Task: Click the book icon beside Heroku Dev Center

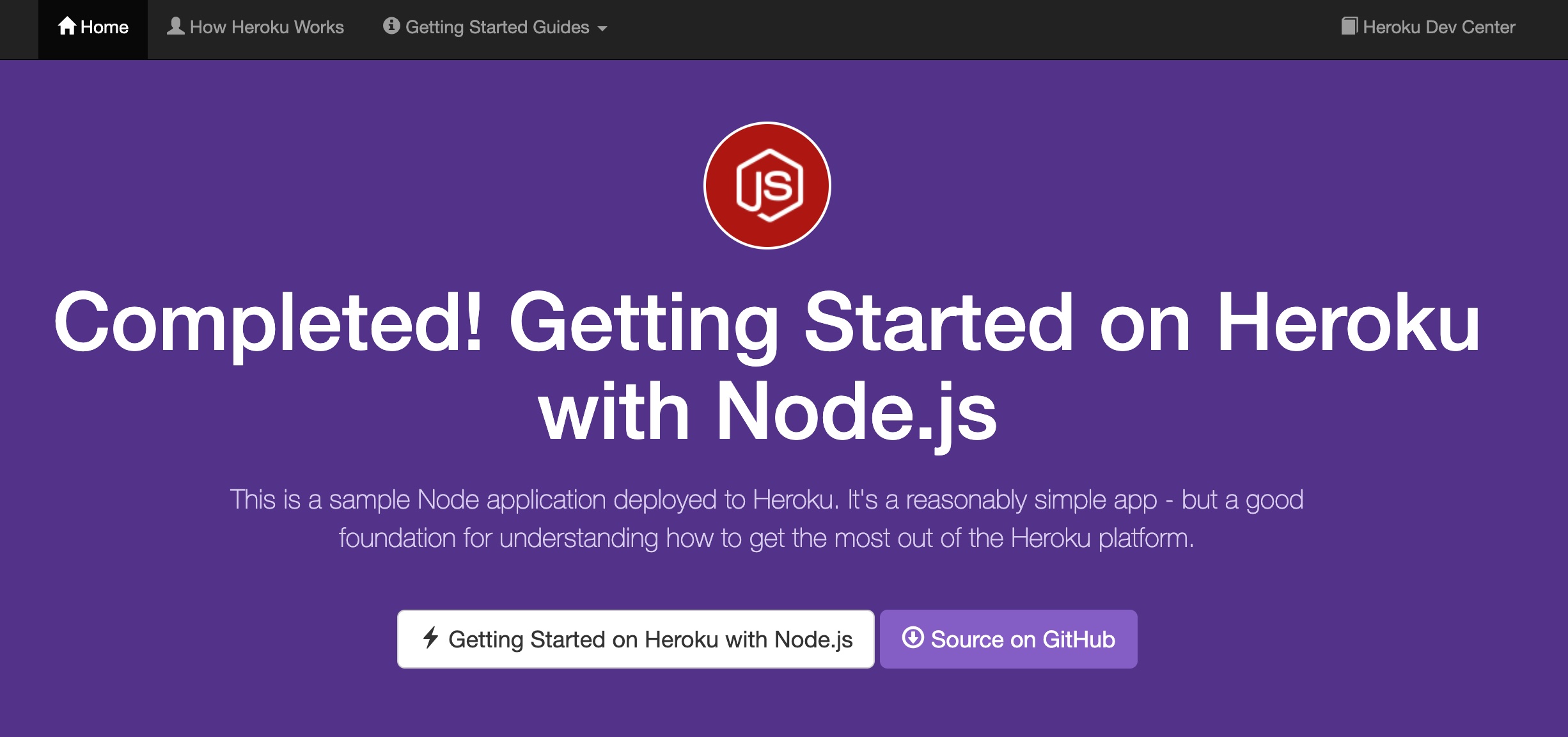Action: pyautogui.click(x=1349, y=26)
